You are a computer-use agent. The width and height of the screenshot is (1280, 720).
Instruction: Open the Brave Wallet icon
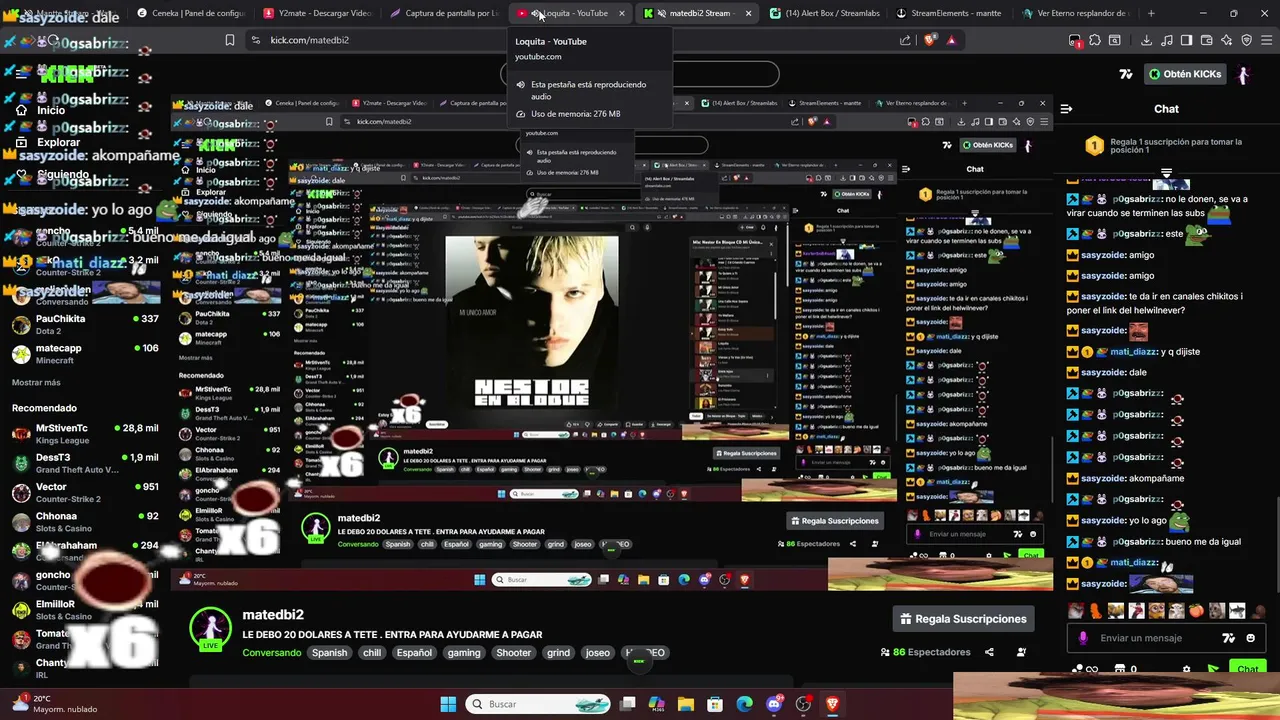(x=1206, y=40)
